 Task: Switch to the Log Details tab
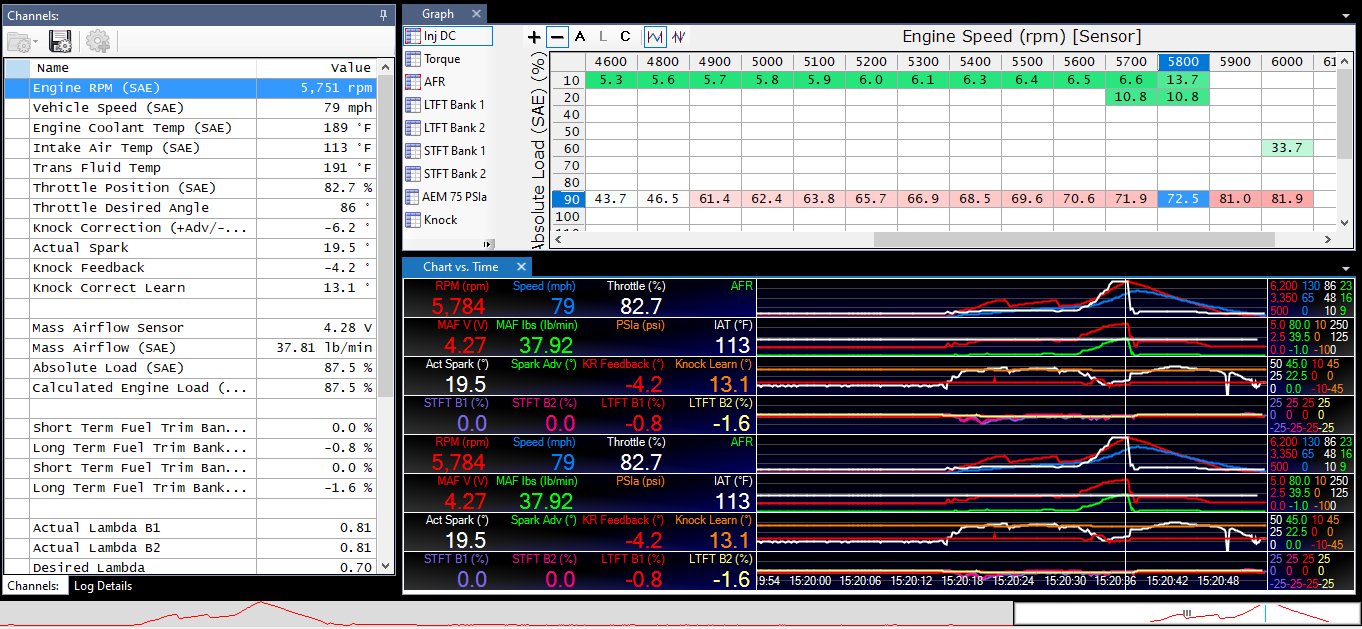(x=103, y=586)
